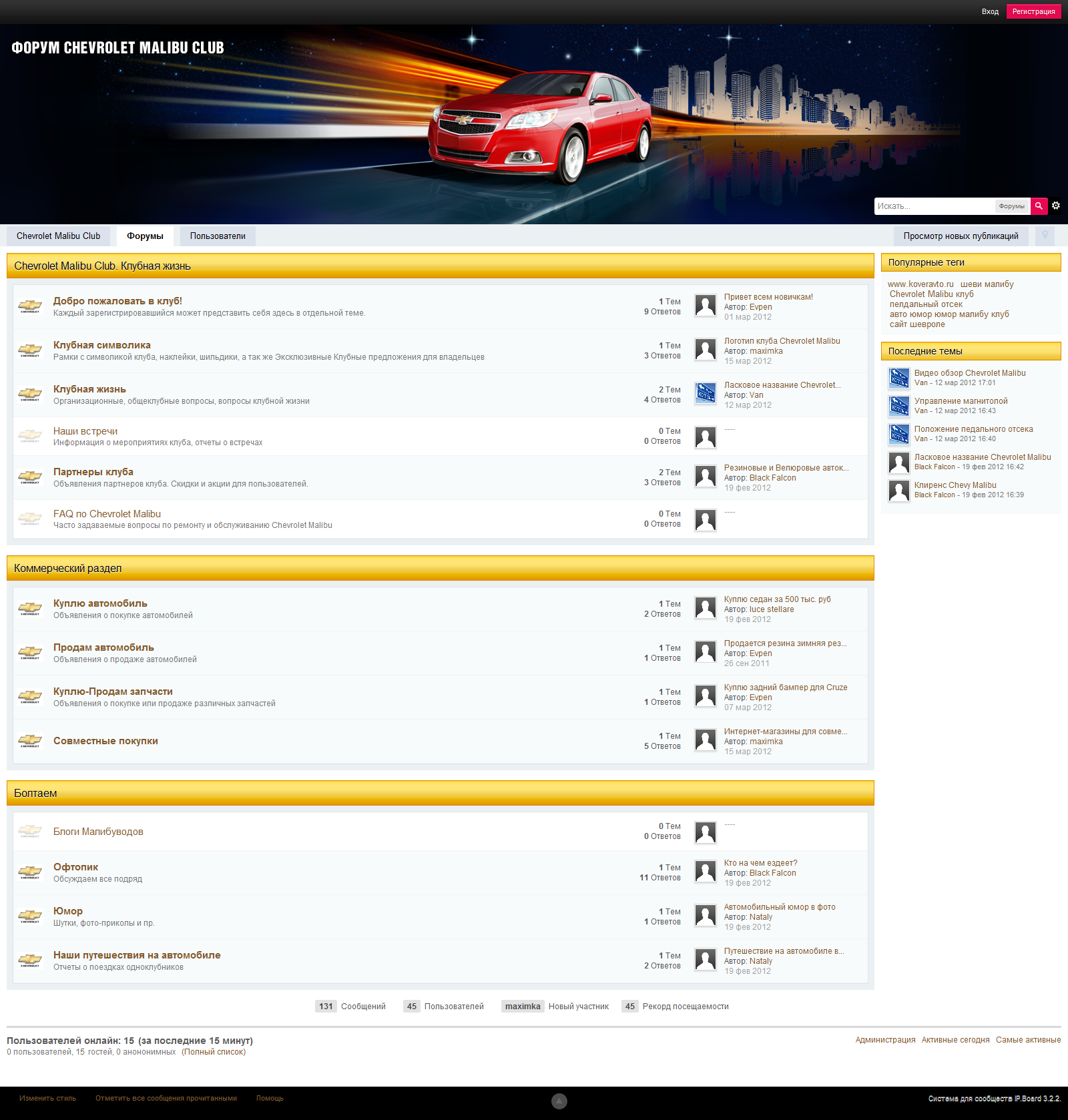Open 'Совместные покупки' forum

[x=105, y=741]
